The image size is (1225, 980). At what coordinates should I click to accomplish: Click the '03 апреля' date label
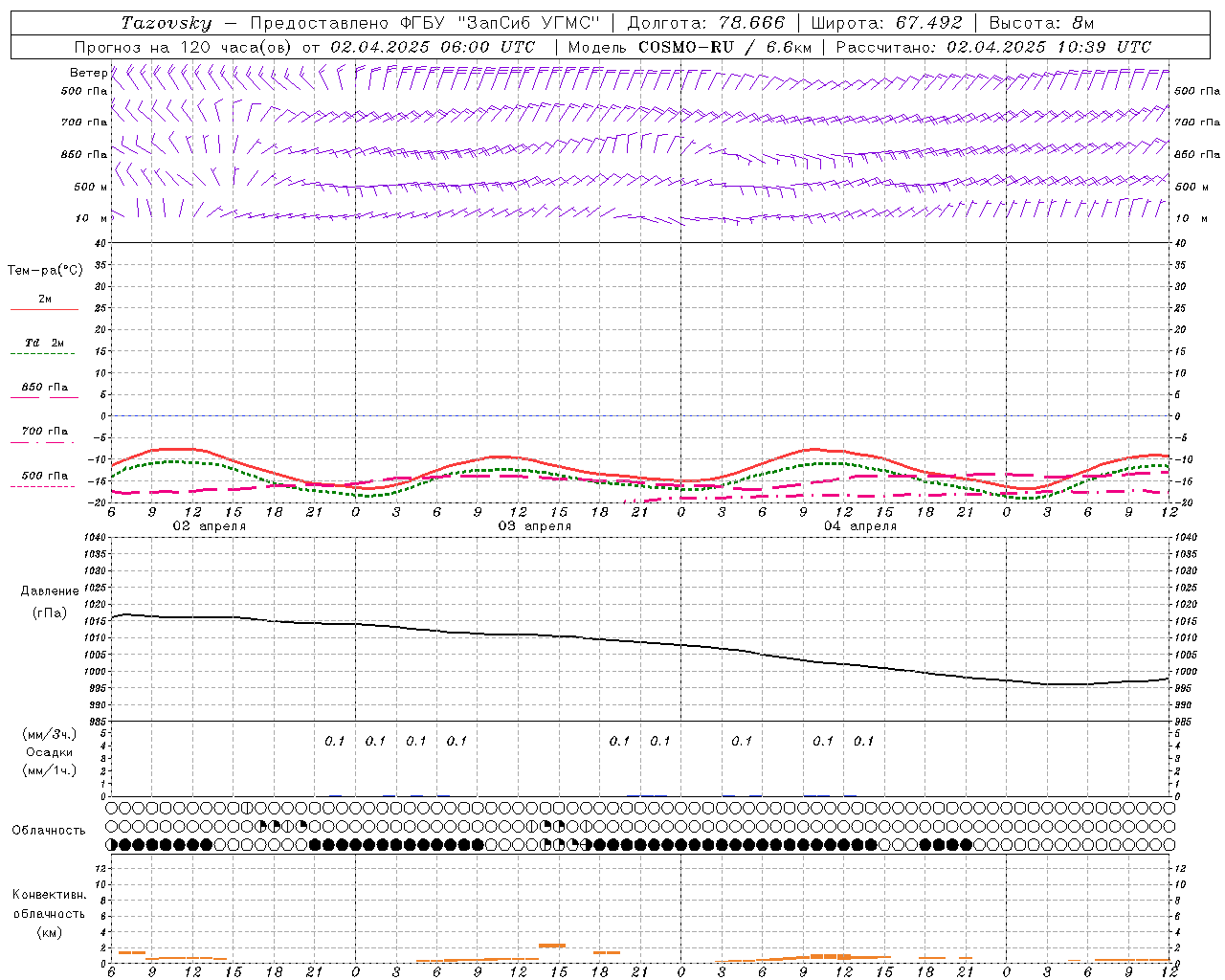point(534,526)
